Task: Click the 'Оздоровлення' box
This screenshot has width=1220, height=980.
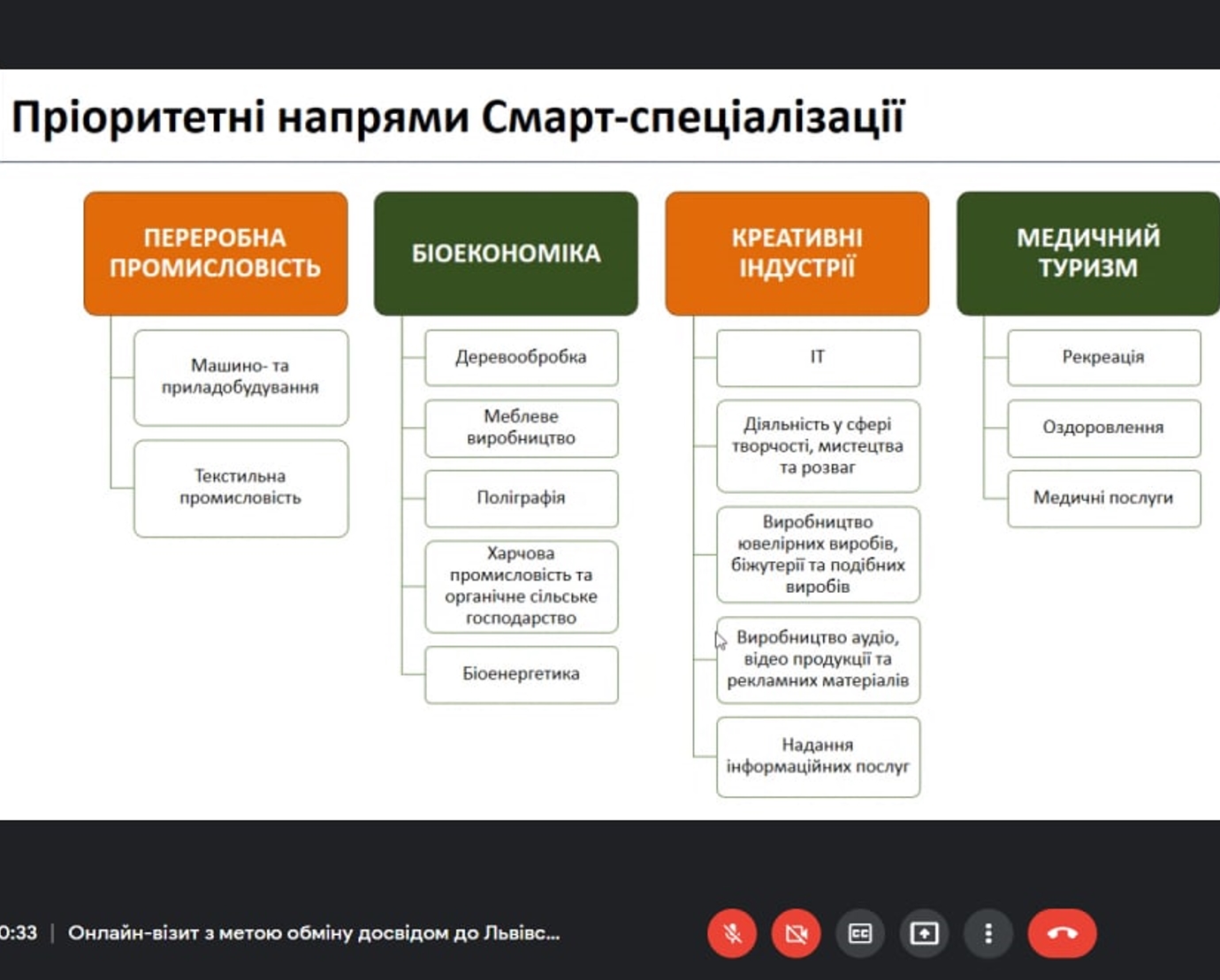Action: (x=1103, y=428)
